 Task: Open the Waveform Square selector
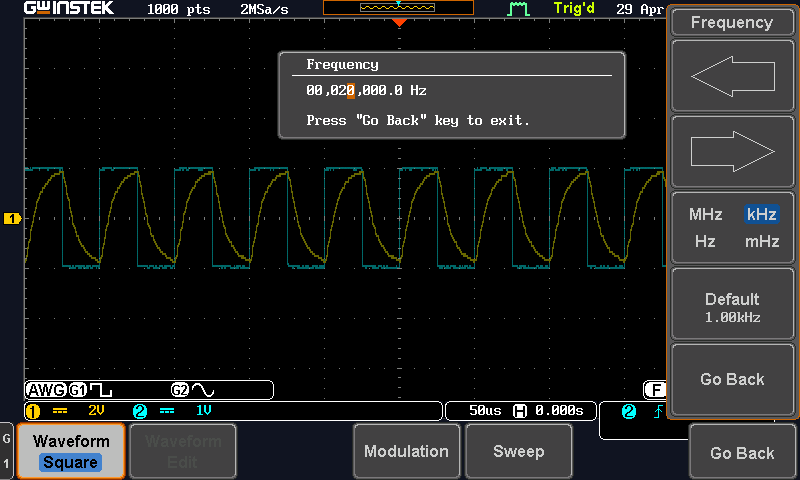coord(71,451)
